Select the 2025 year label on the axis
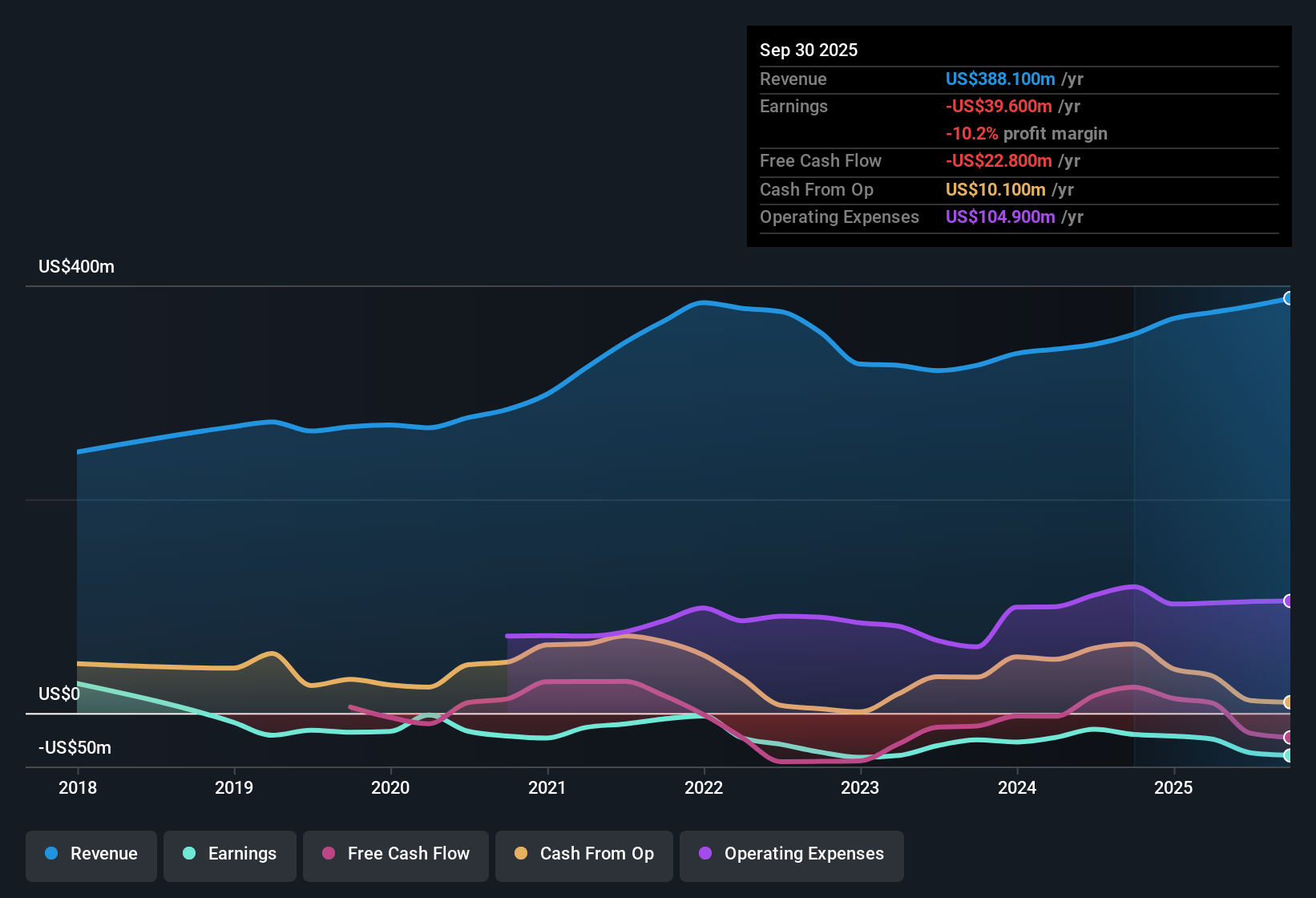Screen dimensions: 1316x898 click(1173, 788)
